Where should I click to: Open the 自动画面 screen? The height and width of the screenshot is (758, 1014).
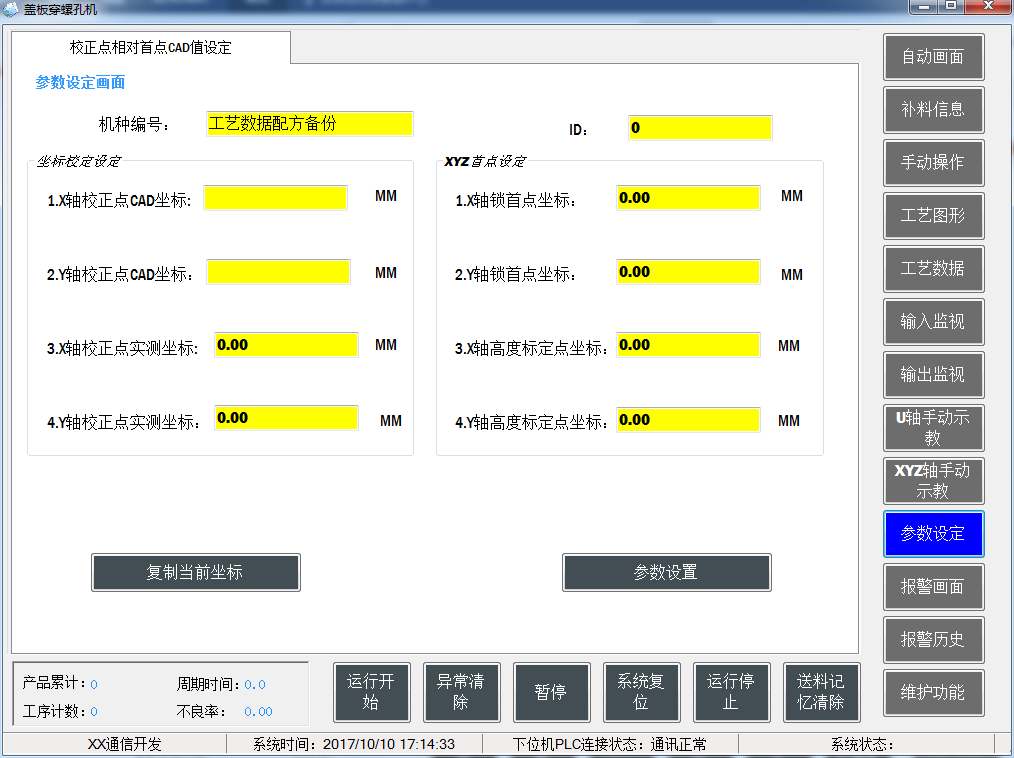click(933, 57)
